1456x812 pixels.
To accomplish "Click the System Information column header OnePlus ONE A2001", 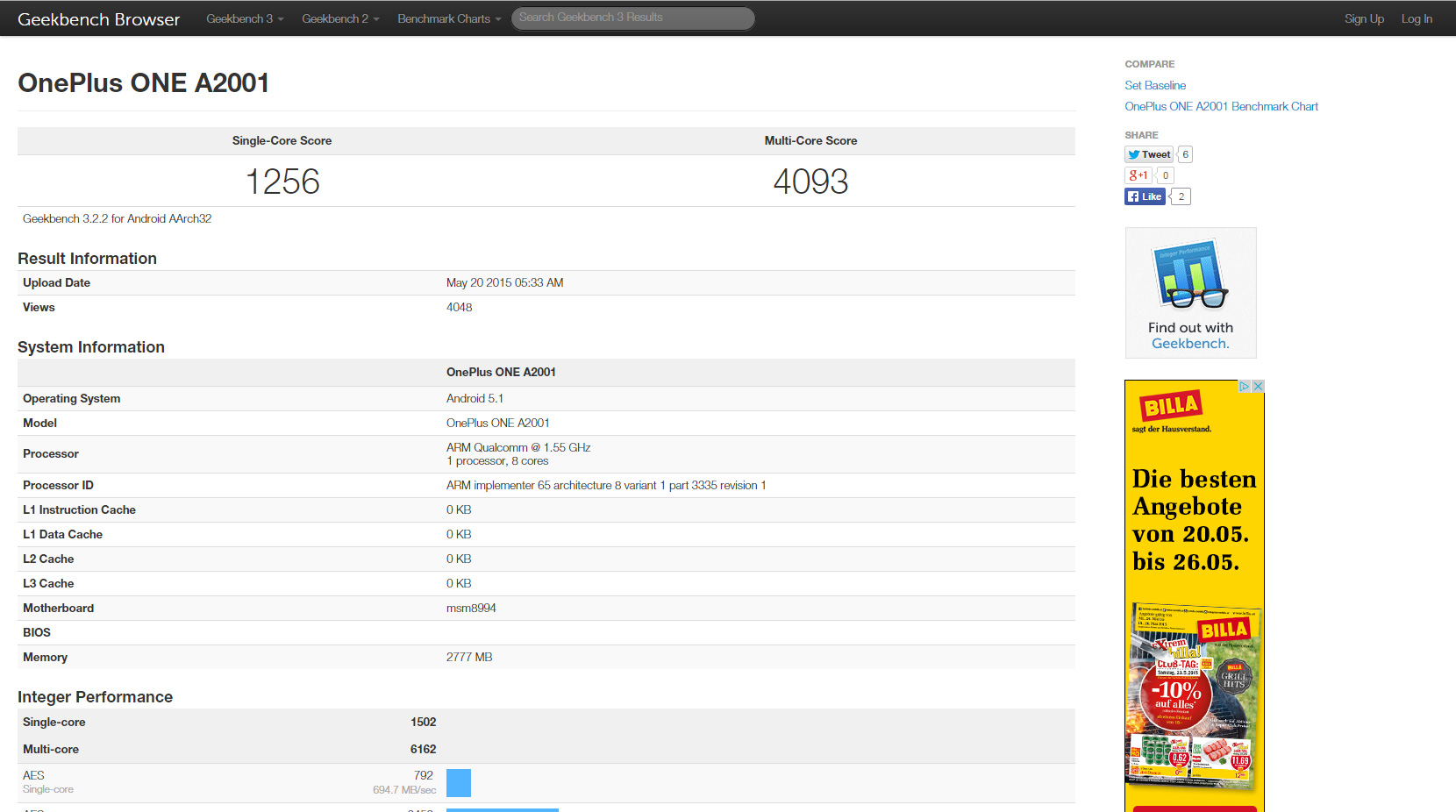I will [x=501, y=372].
